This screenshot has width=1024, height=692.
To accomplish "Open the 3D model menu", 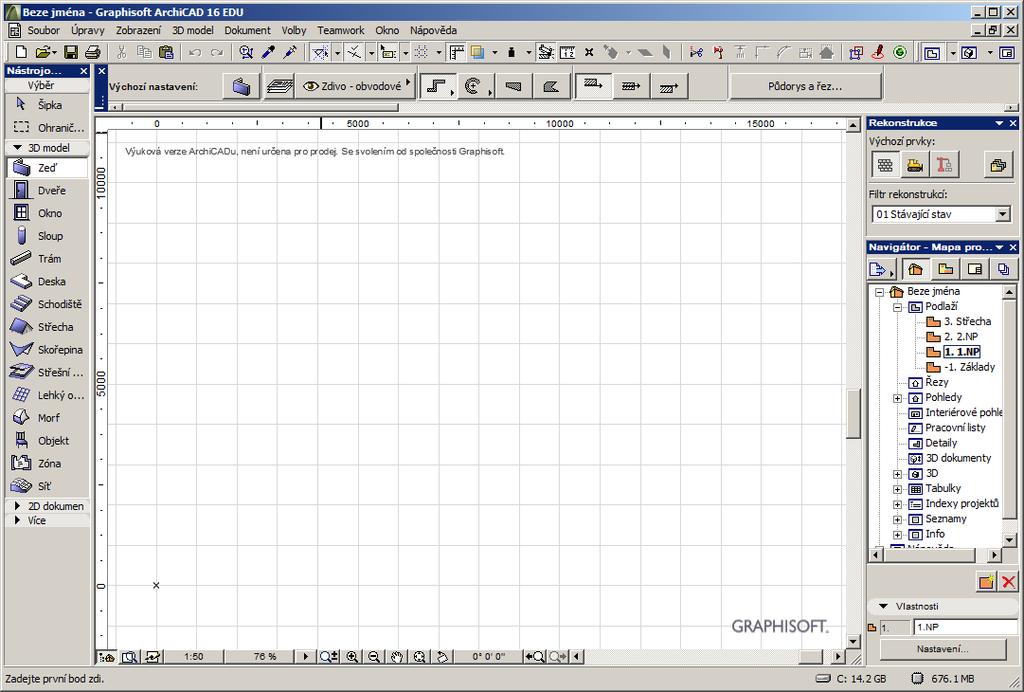I will point(193,30).
